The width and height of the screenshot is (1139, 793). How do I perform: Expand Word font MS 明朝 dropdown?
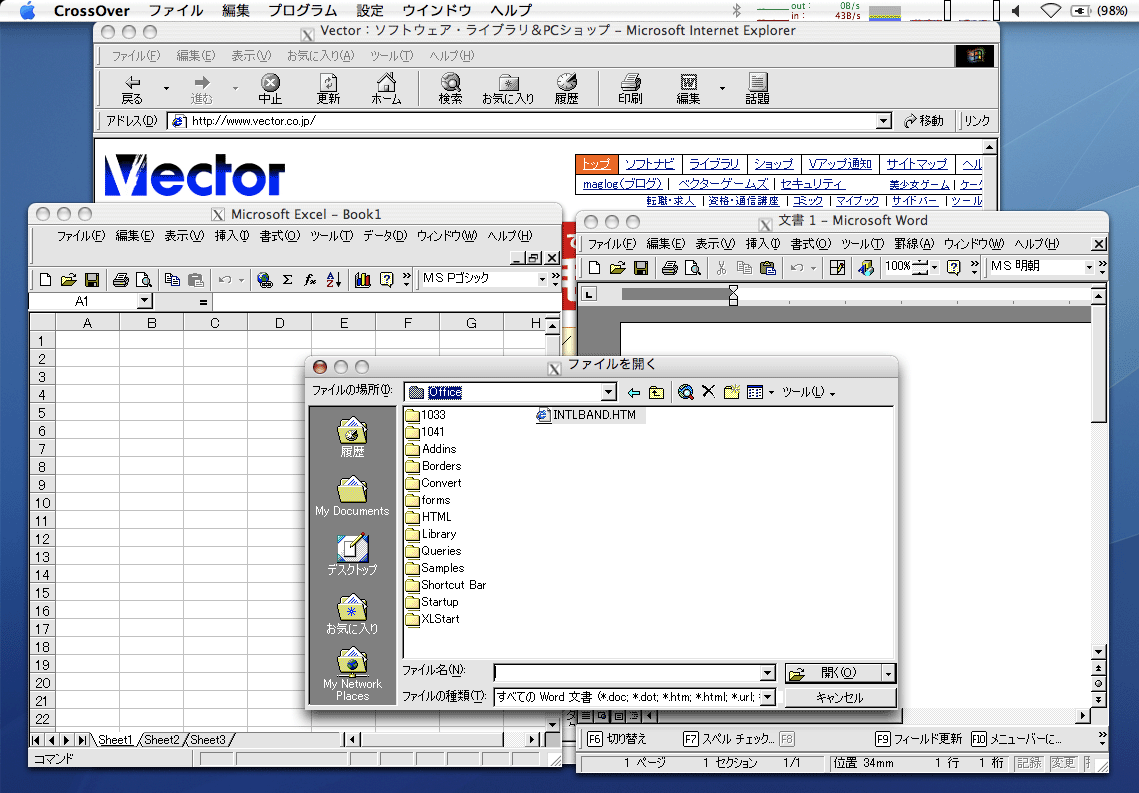coord(1089,267)
